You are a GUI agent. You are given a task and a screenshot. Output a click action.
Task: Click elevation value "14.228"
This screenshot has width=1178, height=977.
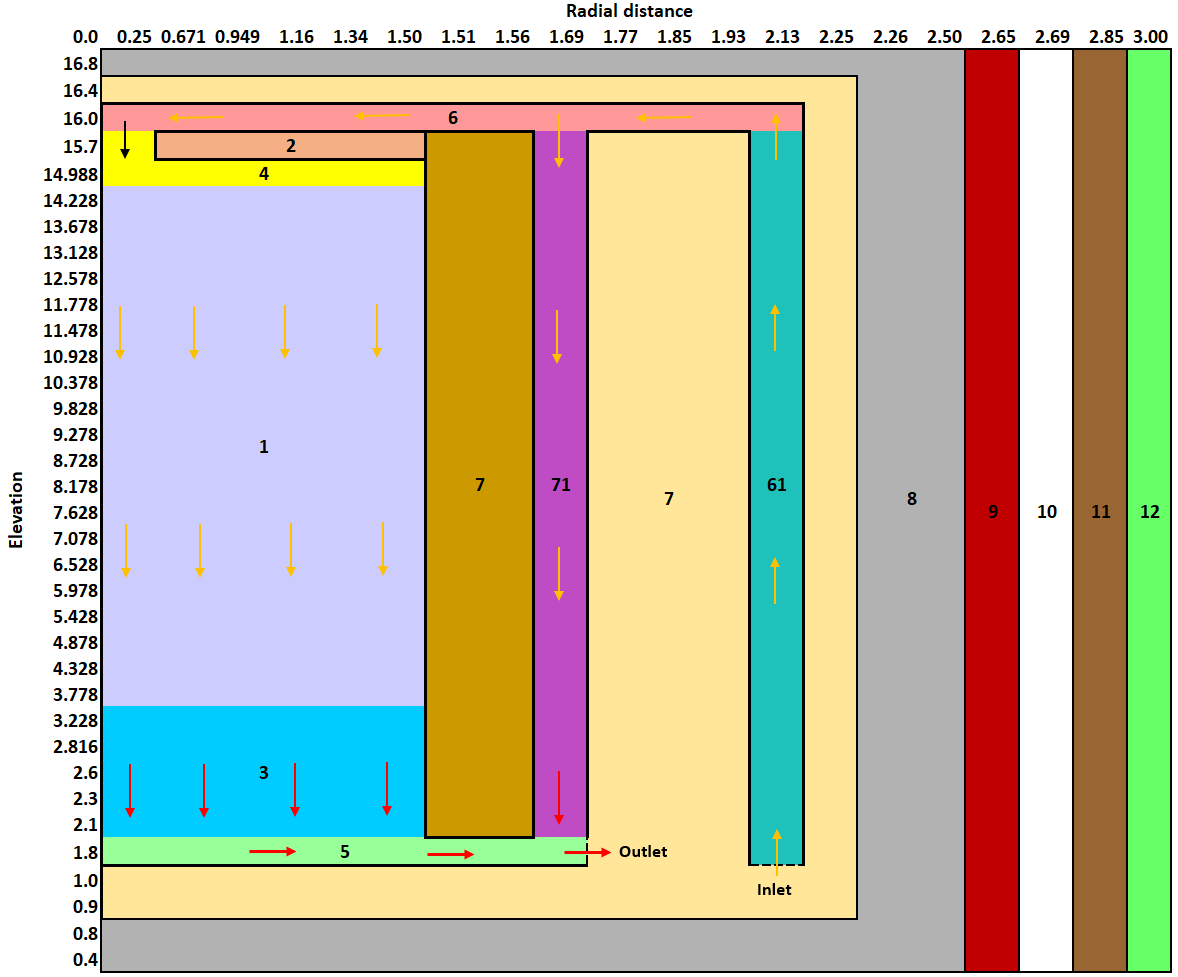click(71, 201)
